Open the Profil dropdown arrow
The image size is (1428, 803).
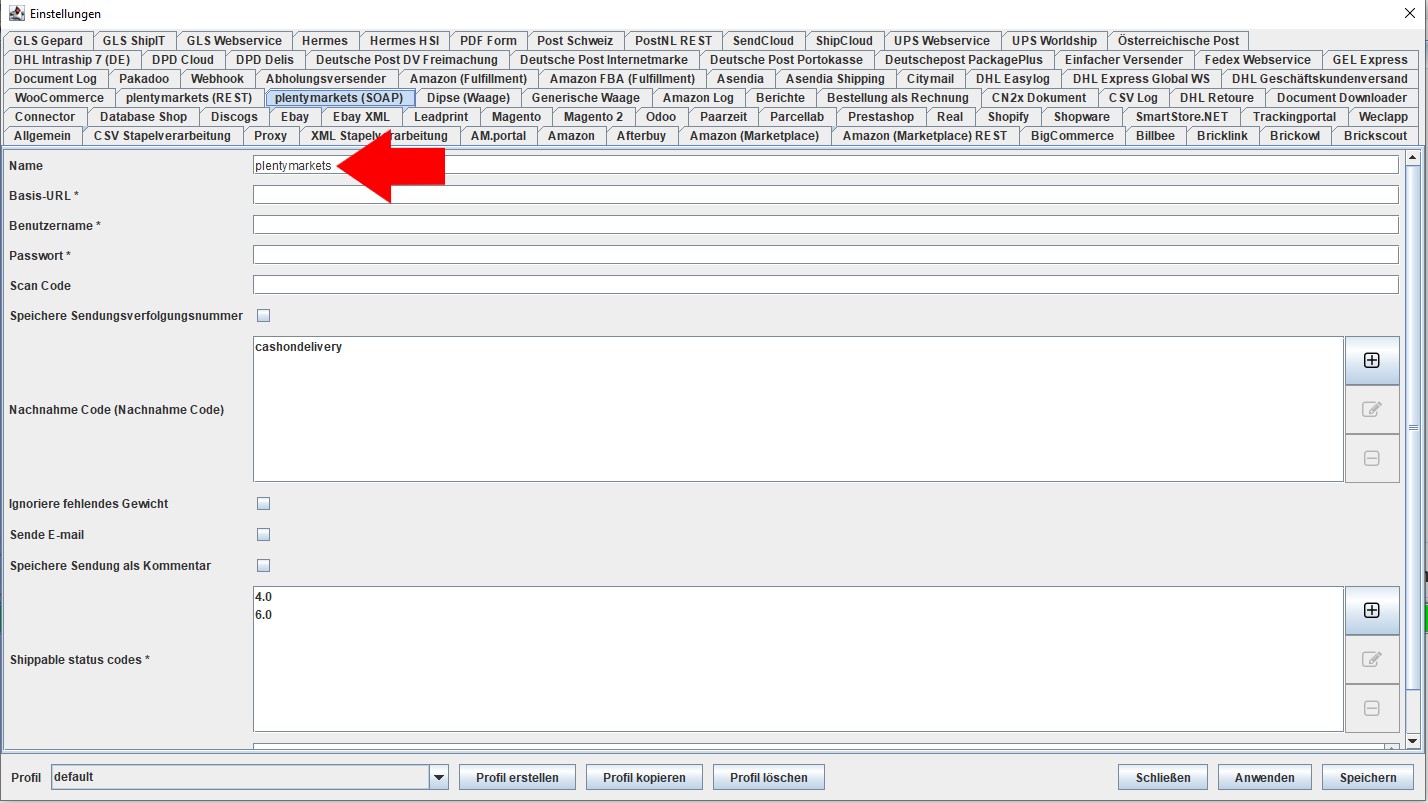438,777
